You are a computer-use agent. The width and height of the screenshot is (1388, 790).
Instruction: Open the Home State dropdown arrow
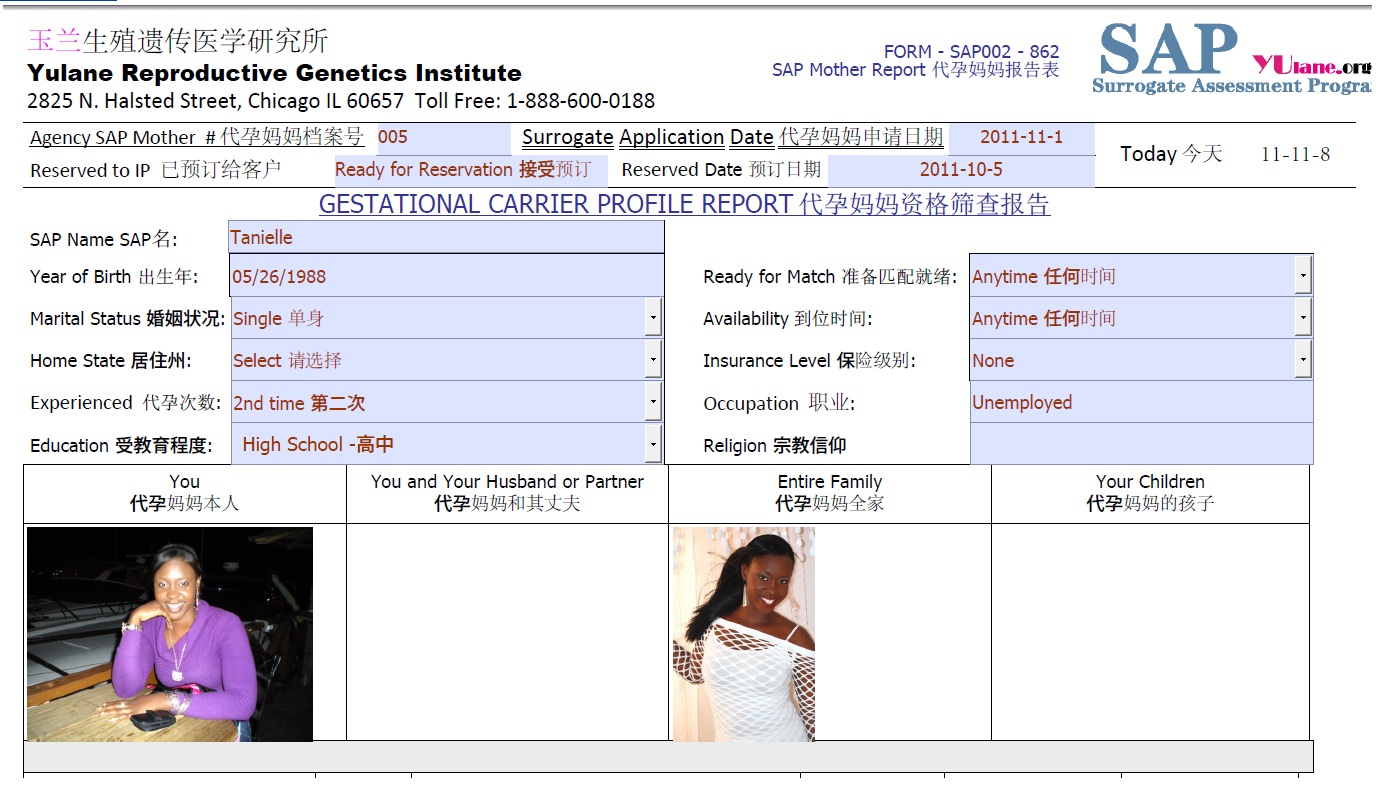point(653,360)
